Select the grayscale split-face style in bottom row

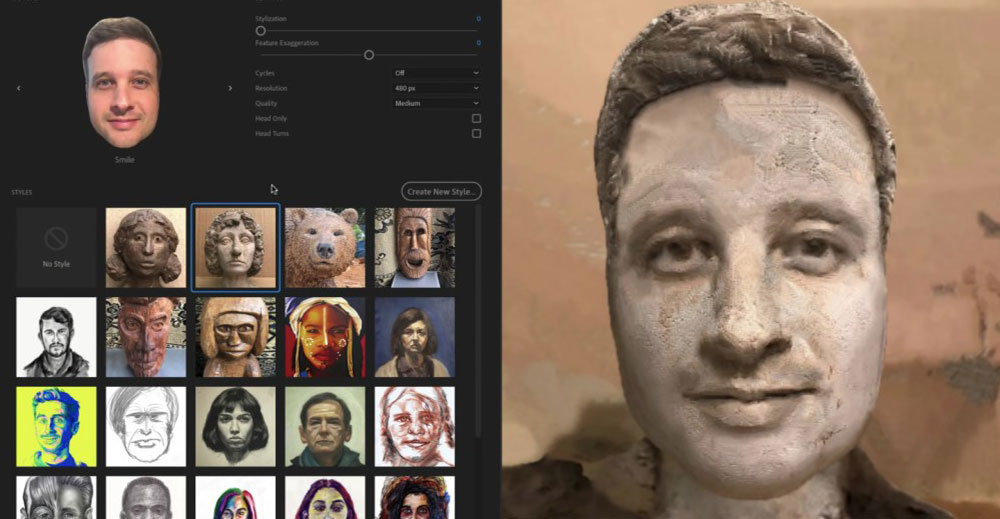pyautogui.click(x=56, y=497)
